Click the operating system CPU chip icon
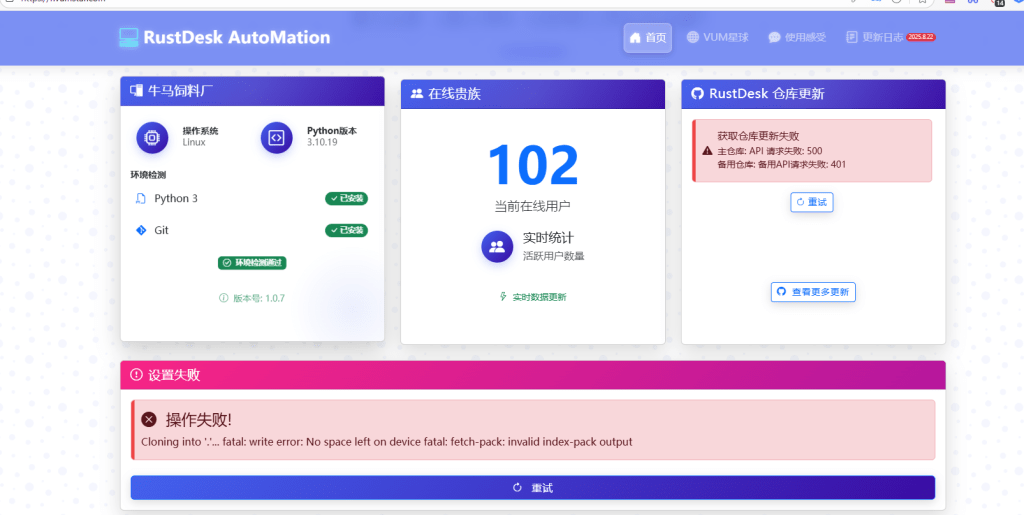The image size is (1024, 515). point(152,137)
